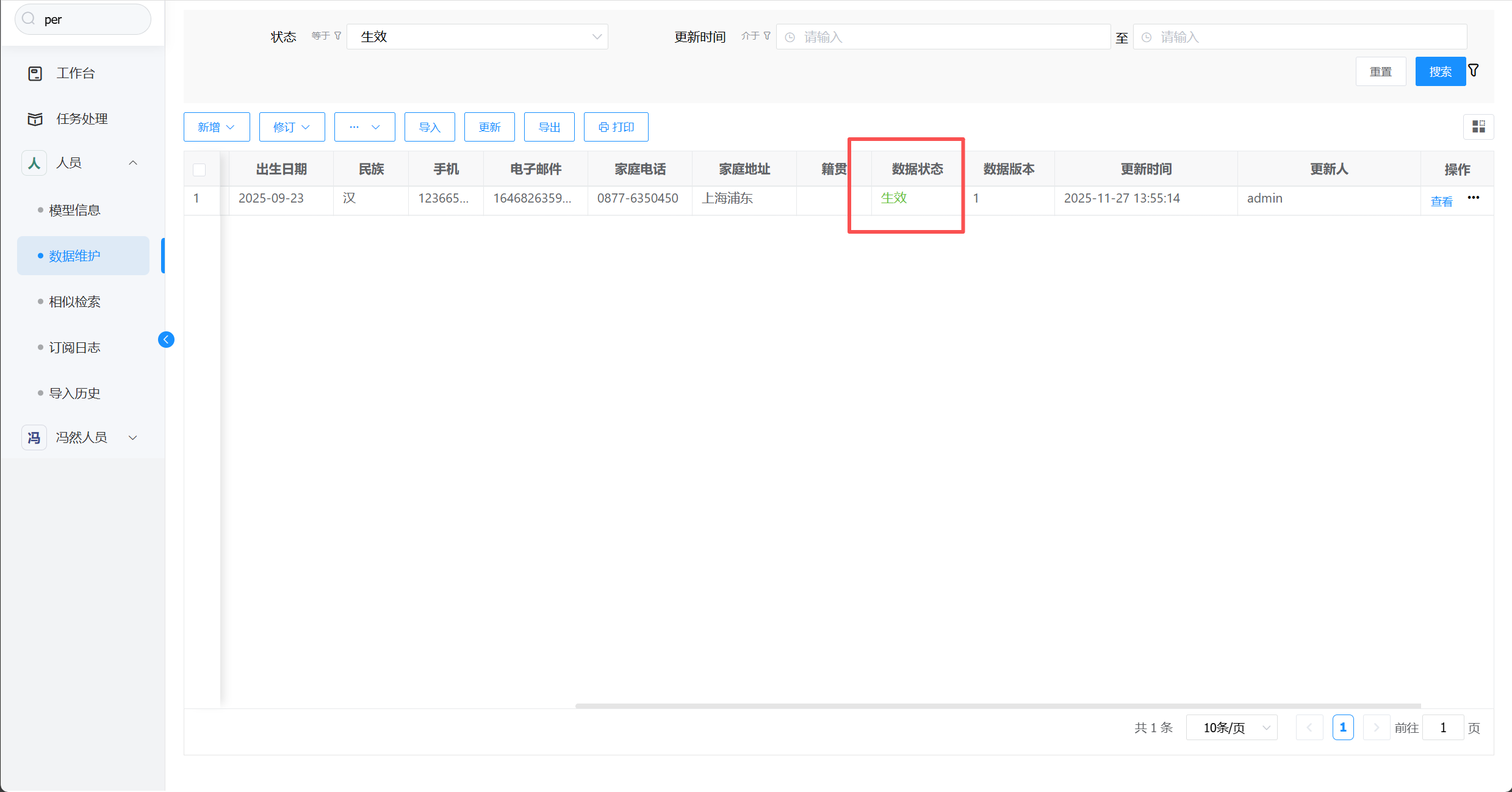Open the 模型信息 menu item
Screen dimensions: 1512x792
[x=74, y=211]
